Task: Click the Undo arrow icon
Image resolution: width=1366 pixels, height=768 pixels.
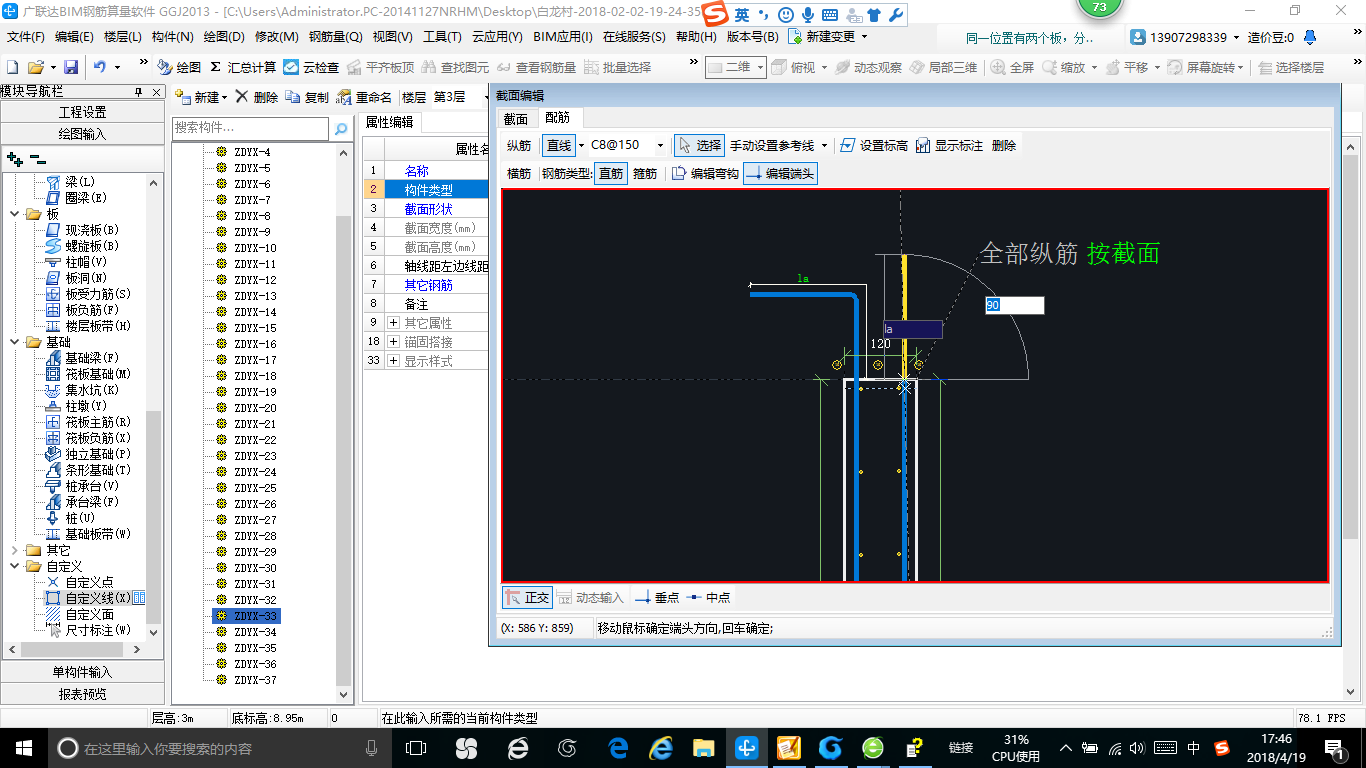Action: tap(100, 67)
